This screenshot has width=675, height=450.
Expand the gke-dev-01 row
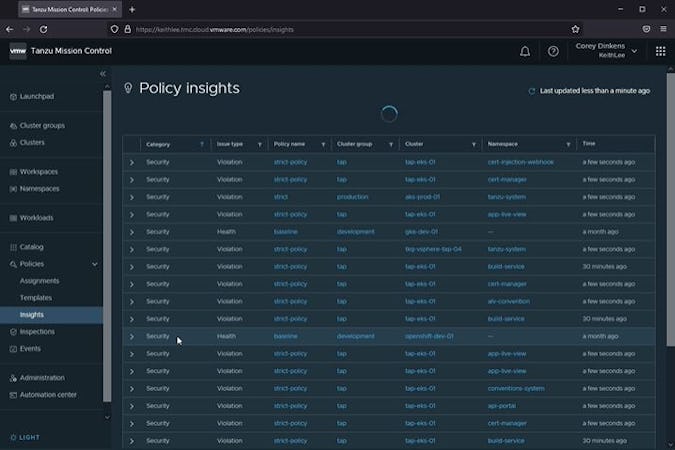(x=132, y=232)
